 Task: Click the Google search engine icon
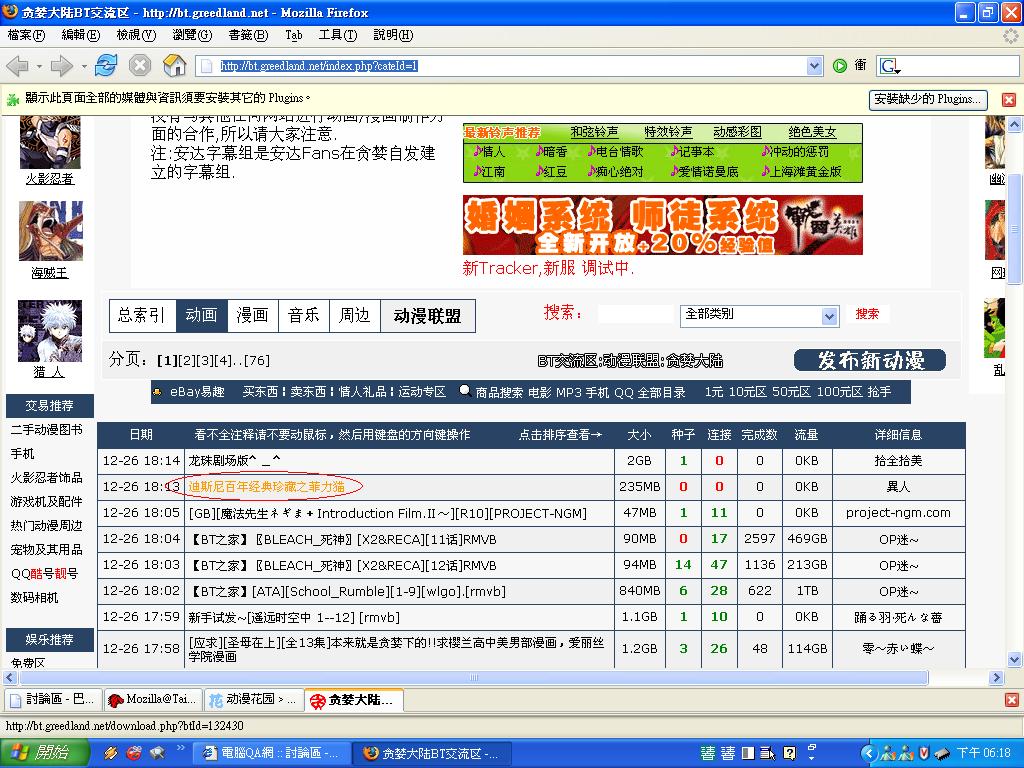tap(889, 66)
